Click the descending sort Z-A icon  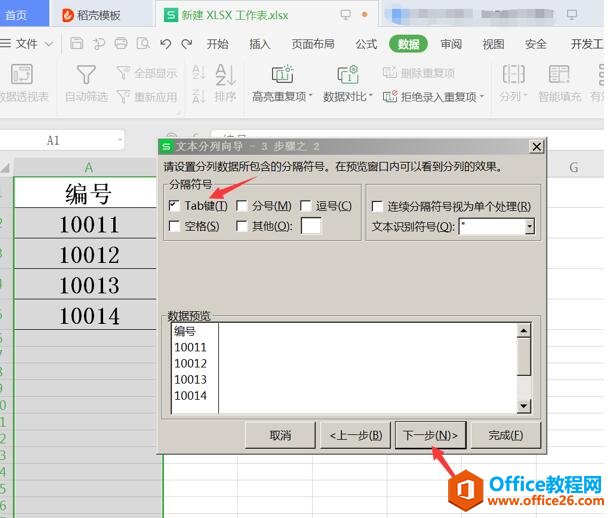198,96
